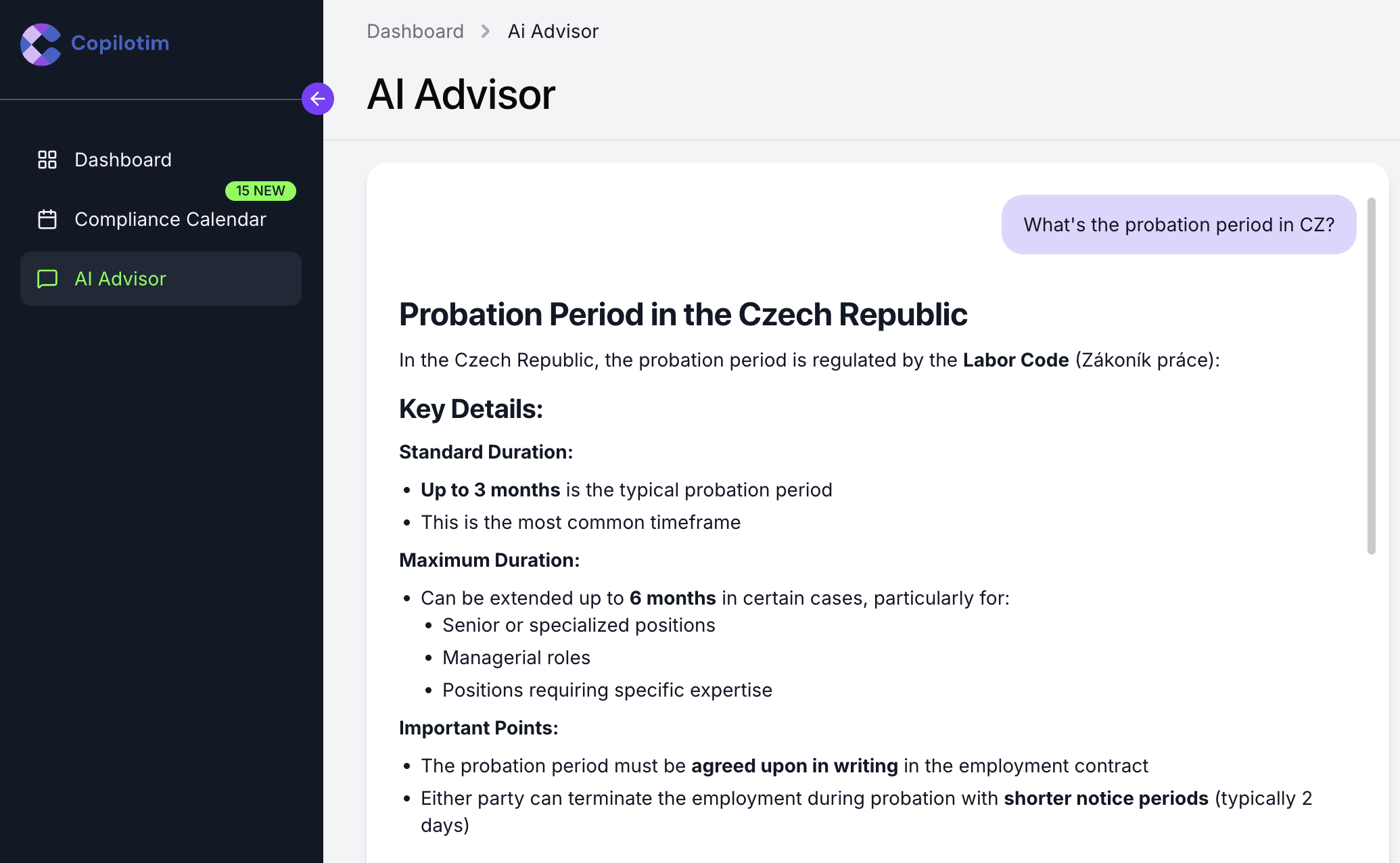Open Dashboard from the sidebar menu

123,160
